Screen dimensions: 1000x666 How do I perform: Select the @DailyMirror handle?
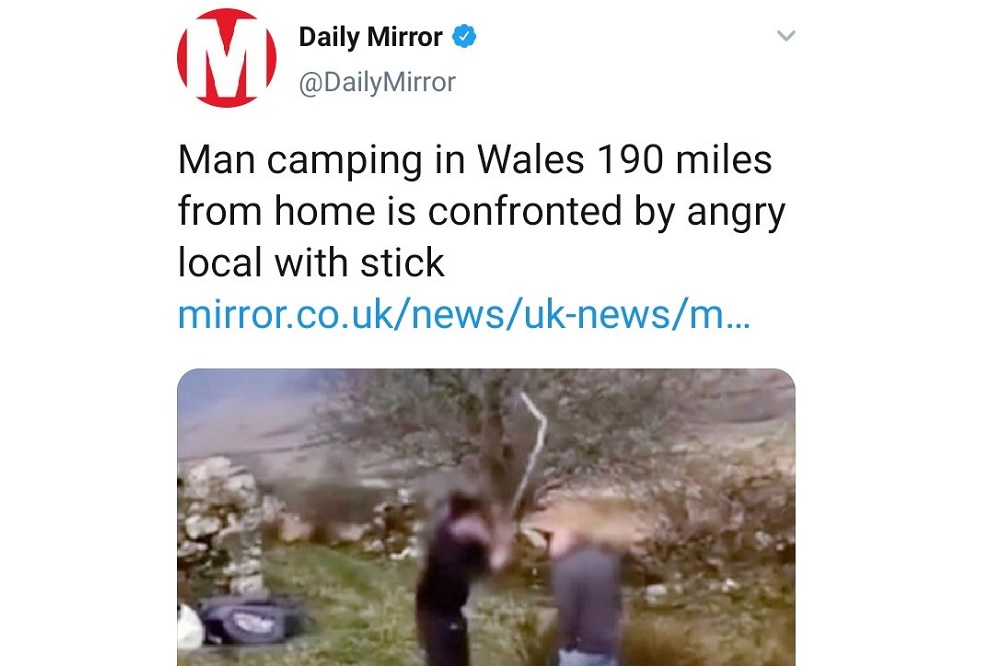click(x=377, y=82)
